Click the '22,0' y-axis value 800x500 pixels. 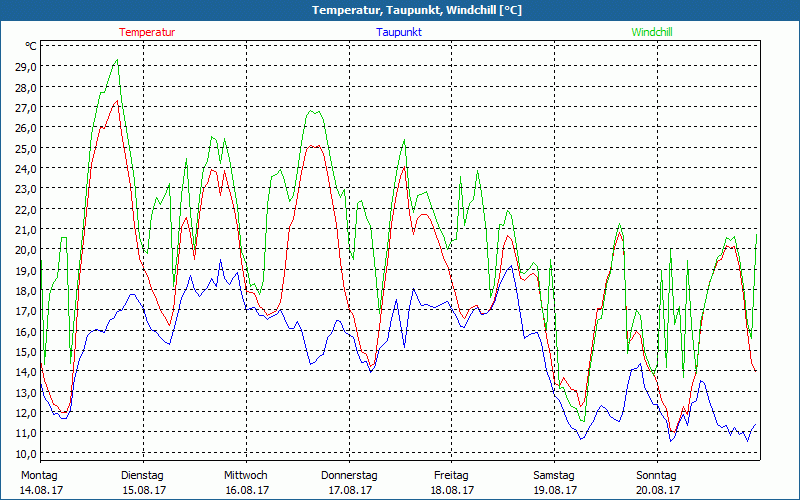26,209
